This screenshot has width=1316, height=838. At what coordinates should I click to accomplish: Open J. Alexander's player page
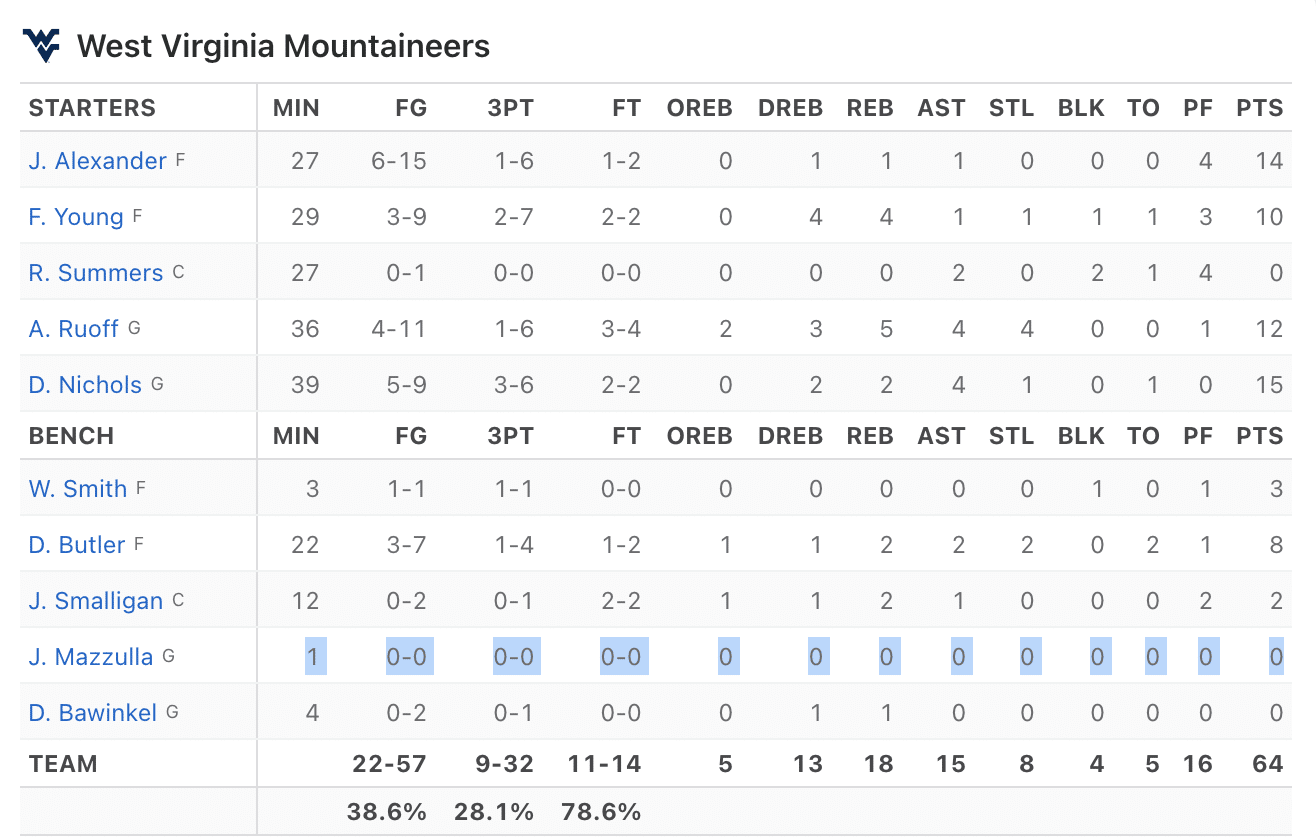pos(98,161)
